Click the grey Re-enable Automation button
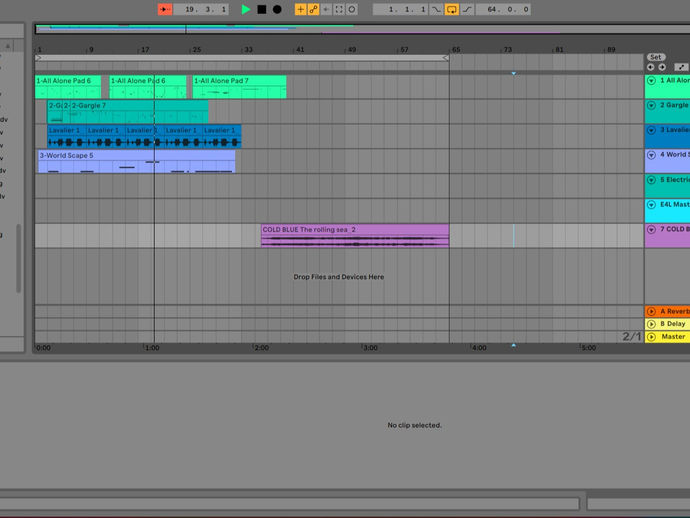The height and width of the screenshot is (518, 690). point(326,9)
